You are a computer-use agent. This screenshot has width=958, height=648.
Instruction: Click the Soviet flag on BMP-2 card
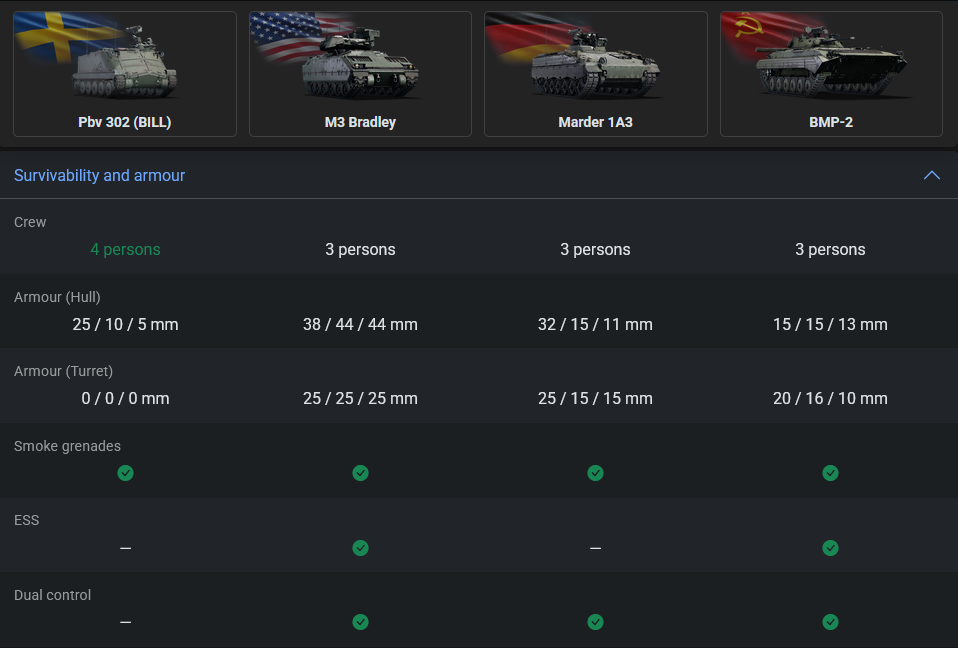tap(750, 32)
